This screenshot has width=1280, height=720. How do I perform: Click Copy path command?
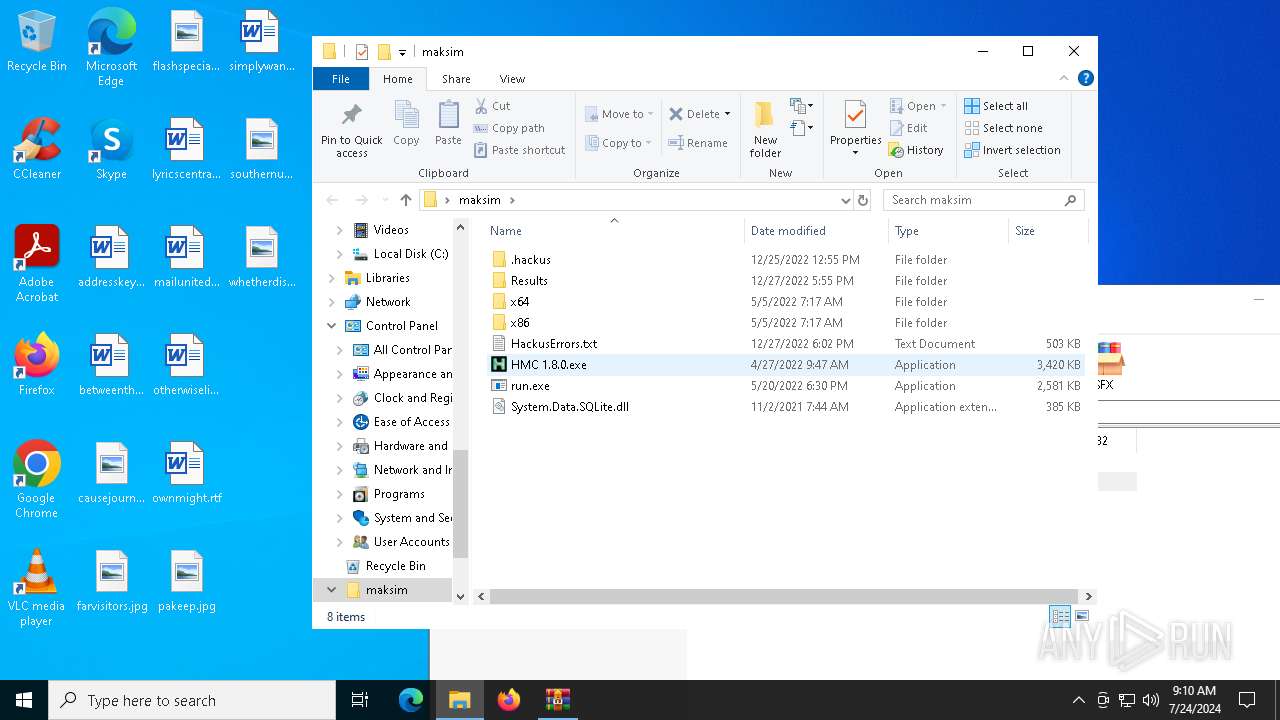509,128
